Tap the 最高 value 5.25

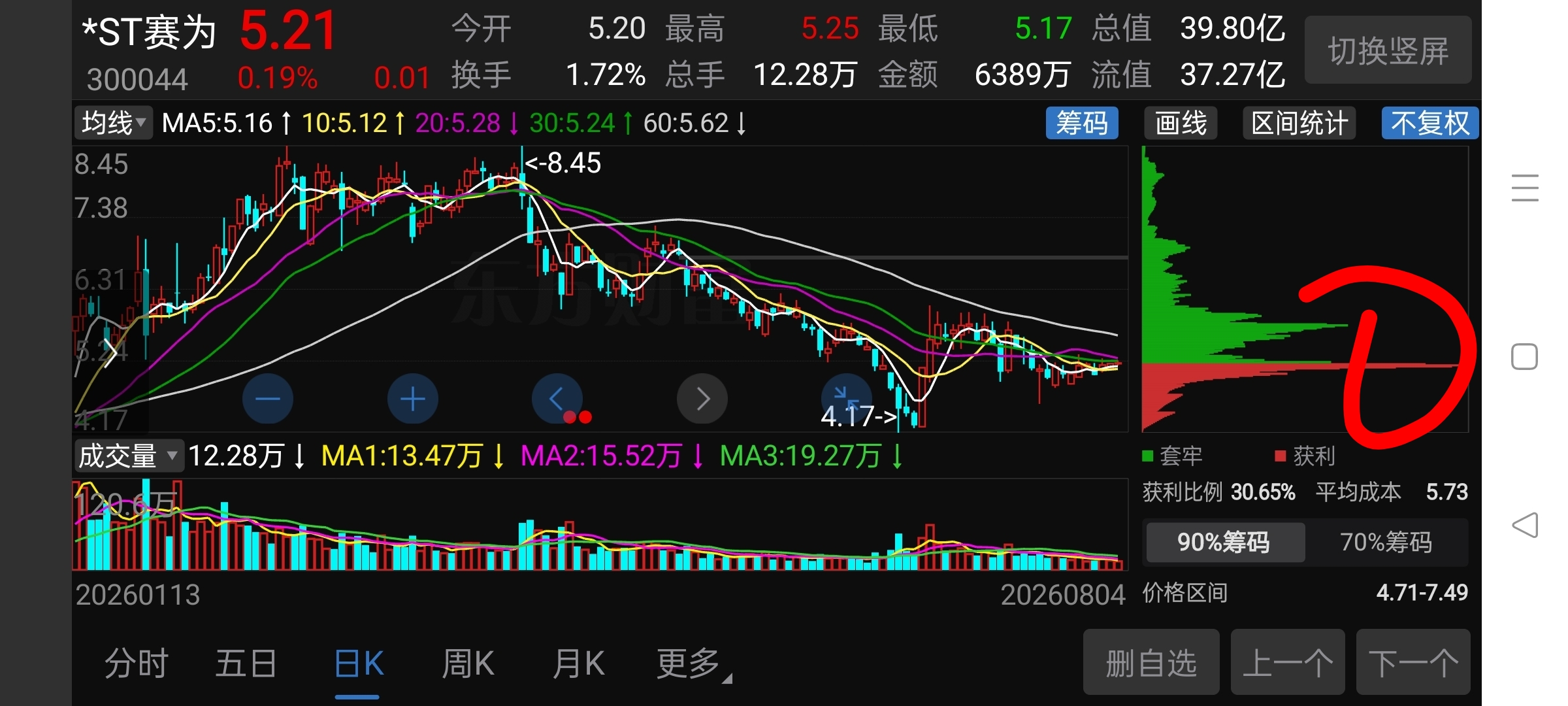pyautogui.click(x=830, y=29)
